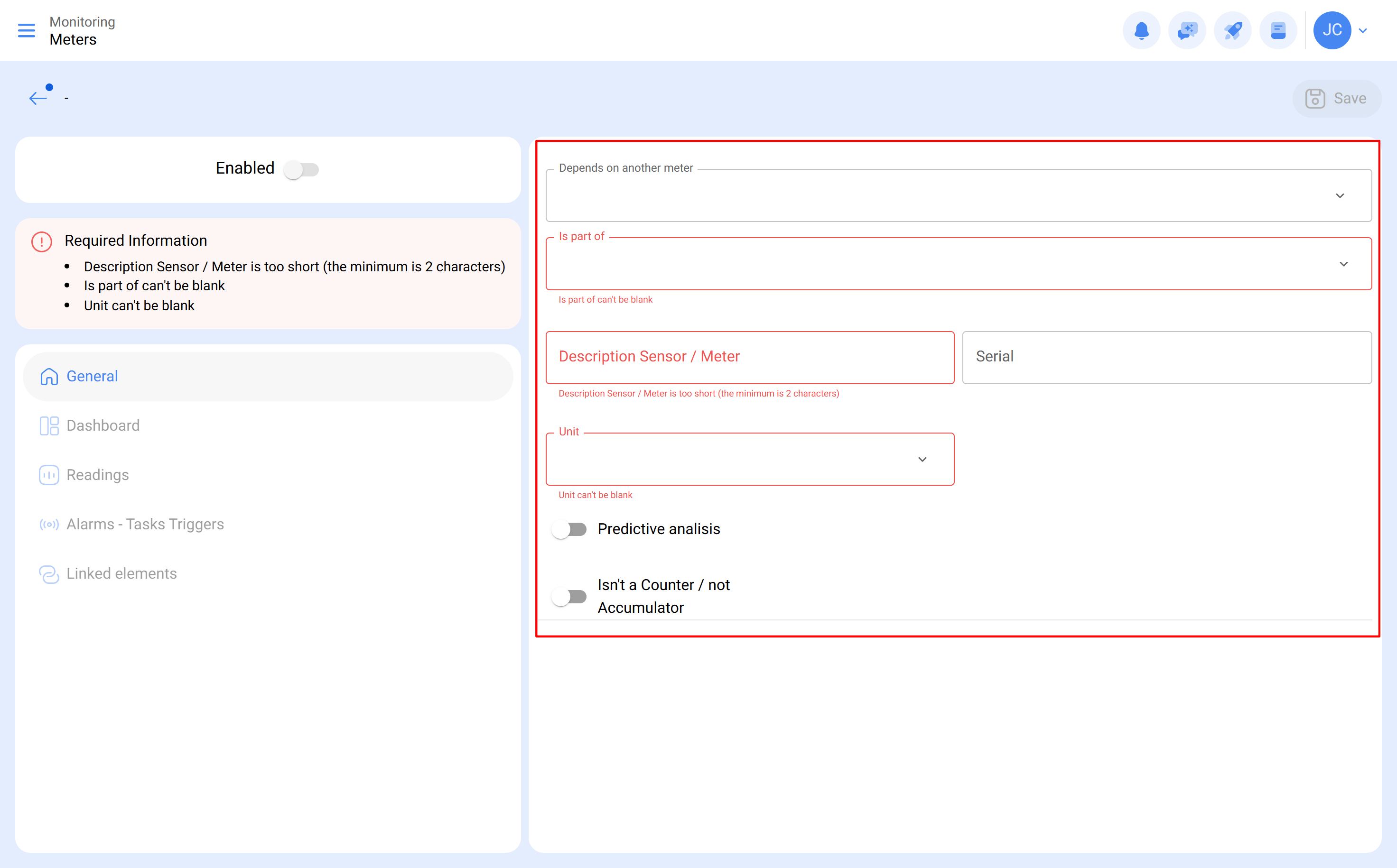Open the Is part of dropdown
This screenshot has width=1397, height=868.
(x=959, y=264)
